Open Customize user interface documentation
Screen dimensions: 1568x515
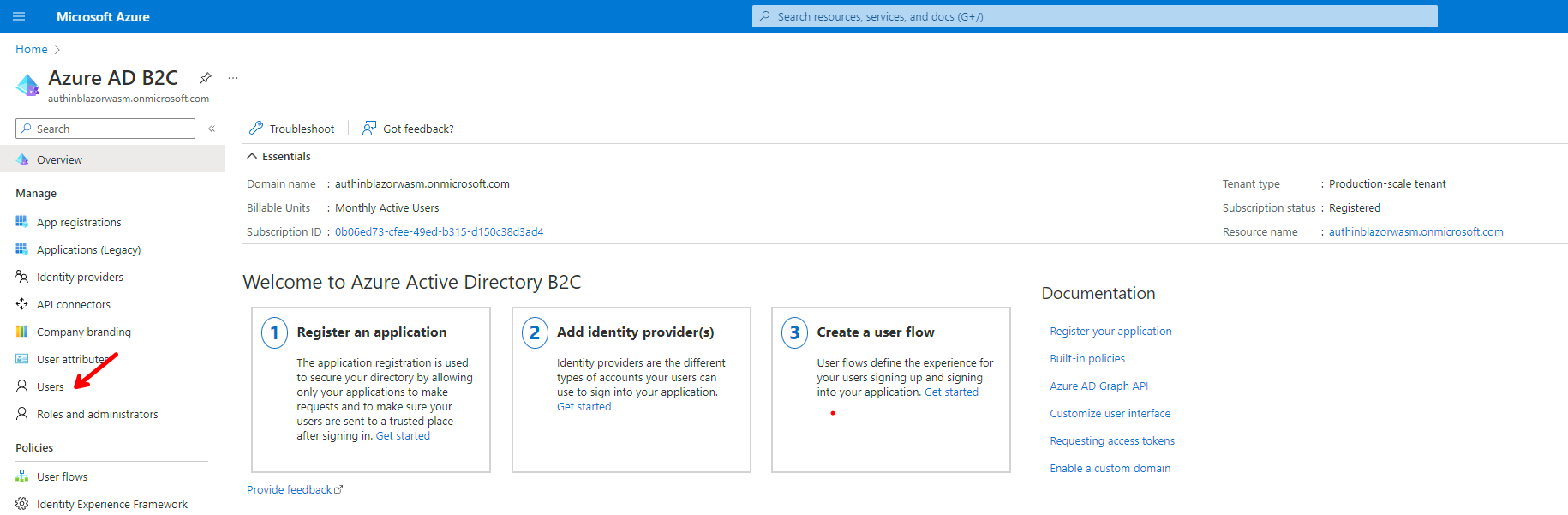pyautogui.click(x=1110, y=413)
